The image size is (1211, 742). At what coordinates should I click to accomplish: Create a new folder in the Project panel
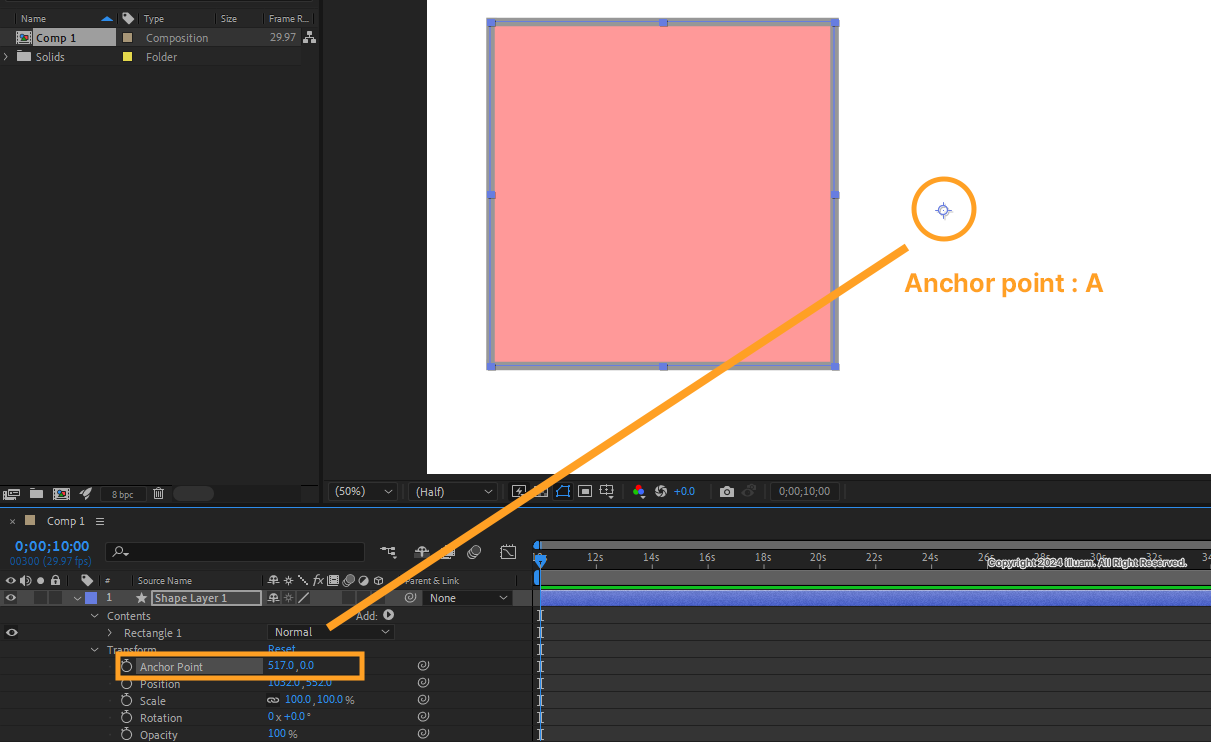[x=36, y=493]
